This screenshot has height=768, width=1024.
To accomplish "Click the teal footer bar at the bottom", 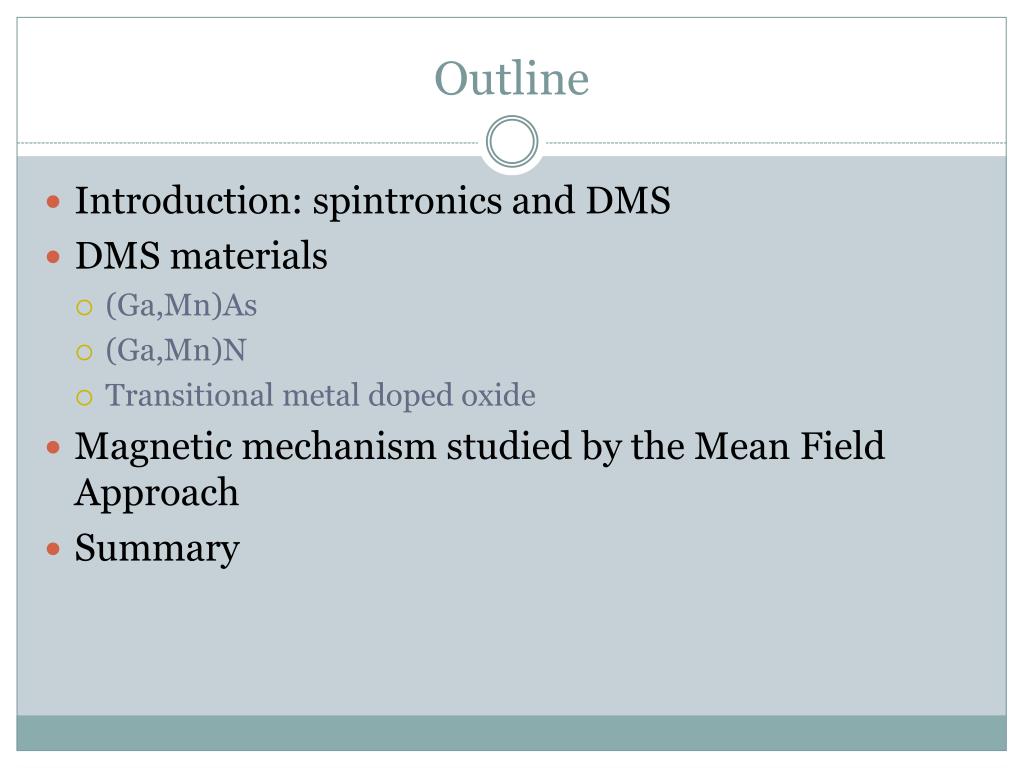I will (x=511, y=733).
